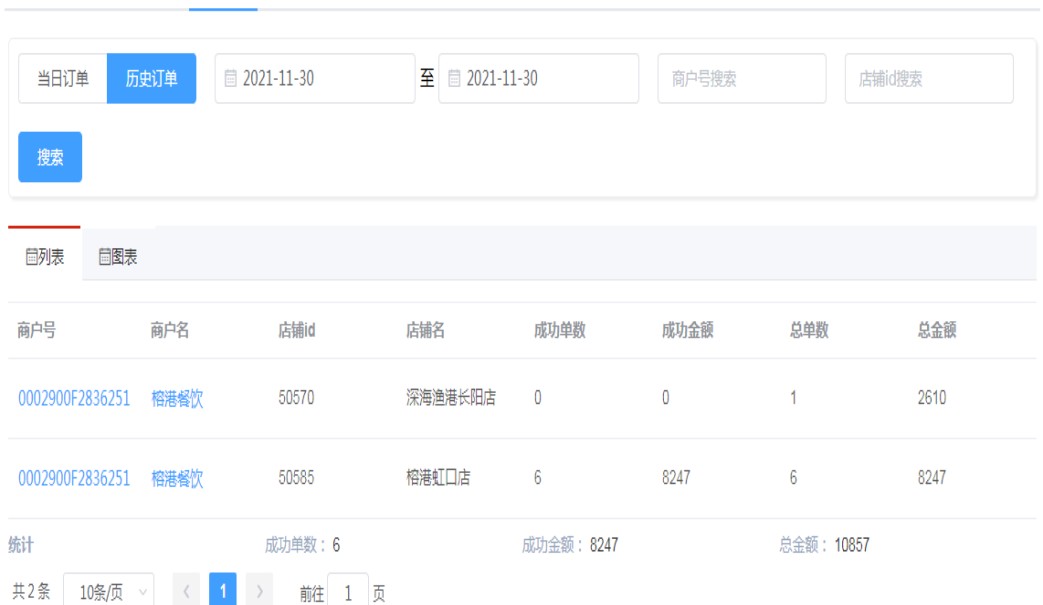1043x605 pixels.
Task: Click calendar icon in start date field
Action: click(x=231, y=79)
